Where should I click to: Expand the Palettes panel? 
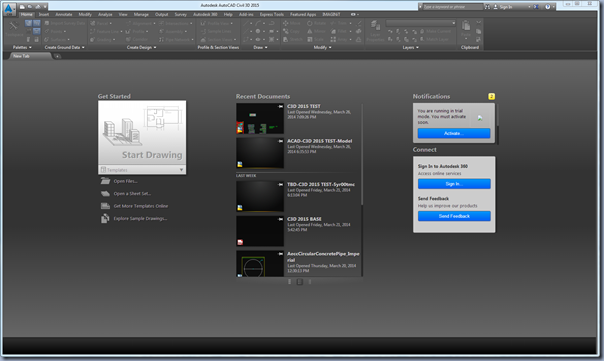coord(22,47)
